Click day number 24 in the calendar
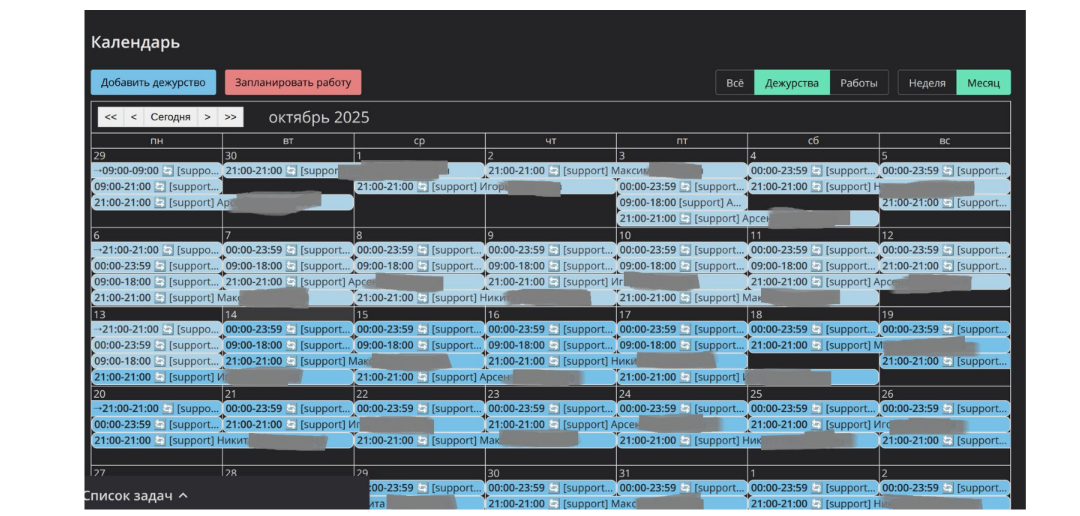This screenshot has width=1080, height=516. 626,394
